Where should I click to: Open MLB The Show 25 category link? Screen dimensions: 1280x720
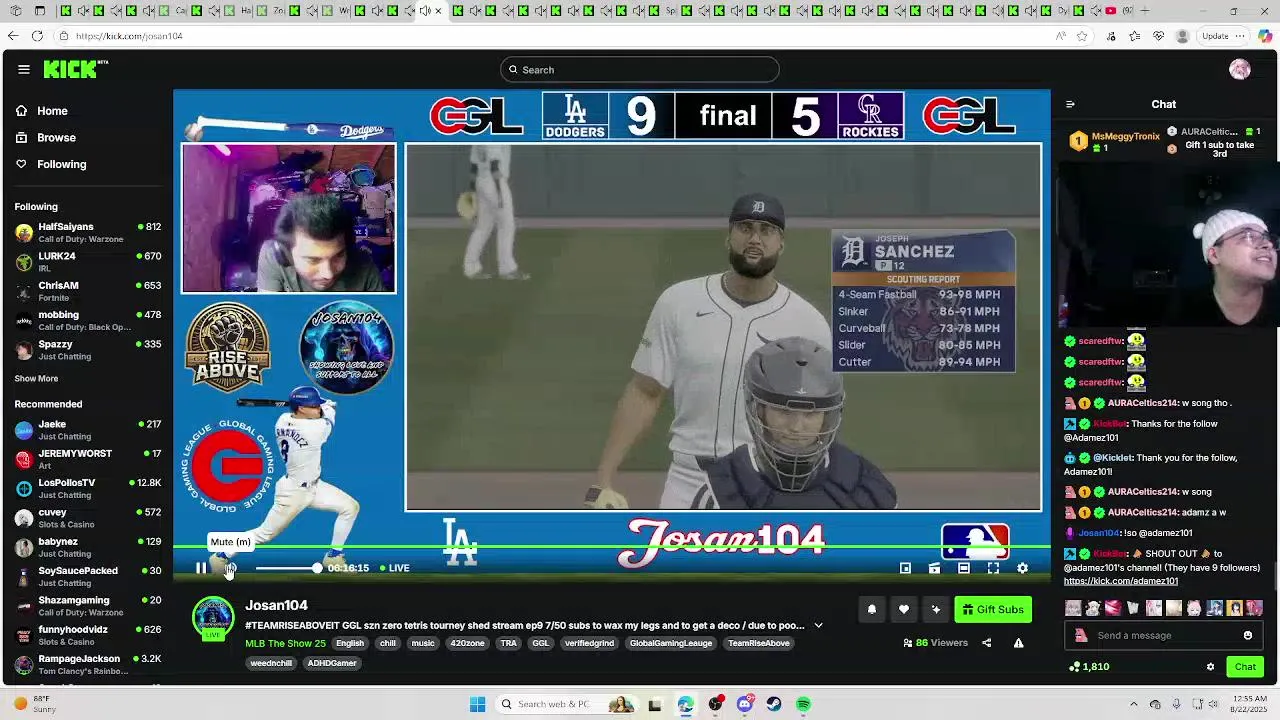285,643
